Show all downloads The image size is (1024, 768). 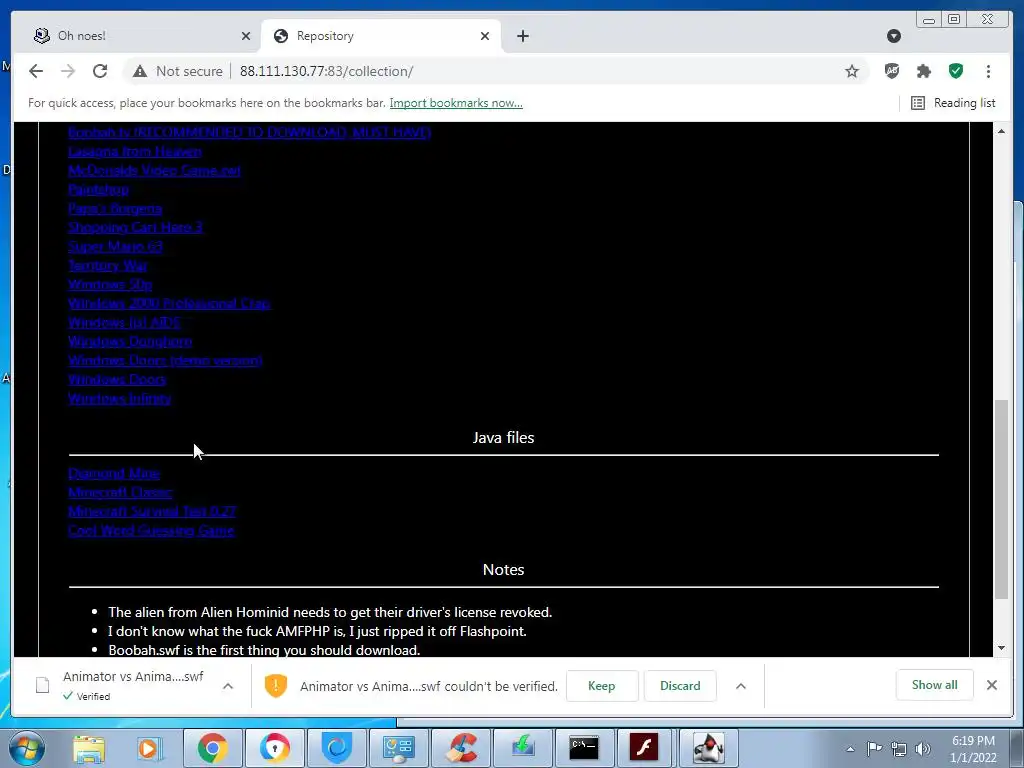[935, 685]
